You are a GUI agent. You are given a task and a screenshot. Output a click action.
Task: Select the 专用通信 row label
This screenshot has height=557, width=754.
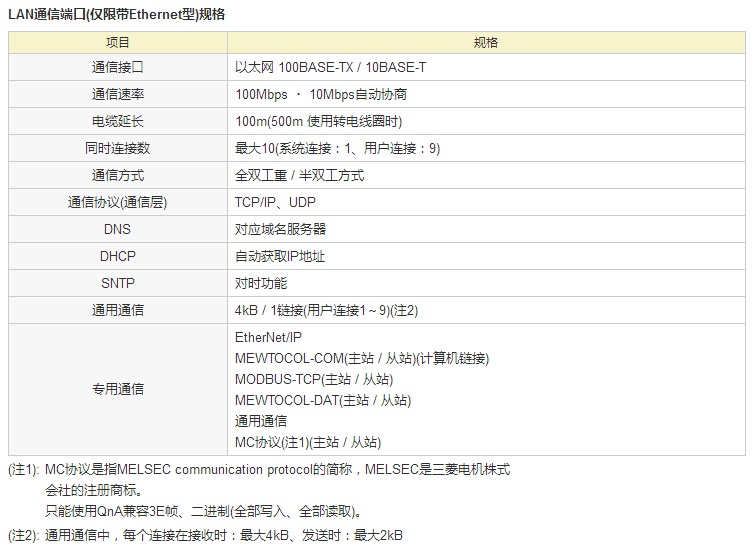(118, 389)
